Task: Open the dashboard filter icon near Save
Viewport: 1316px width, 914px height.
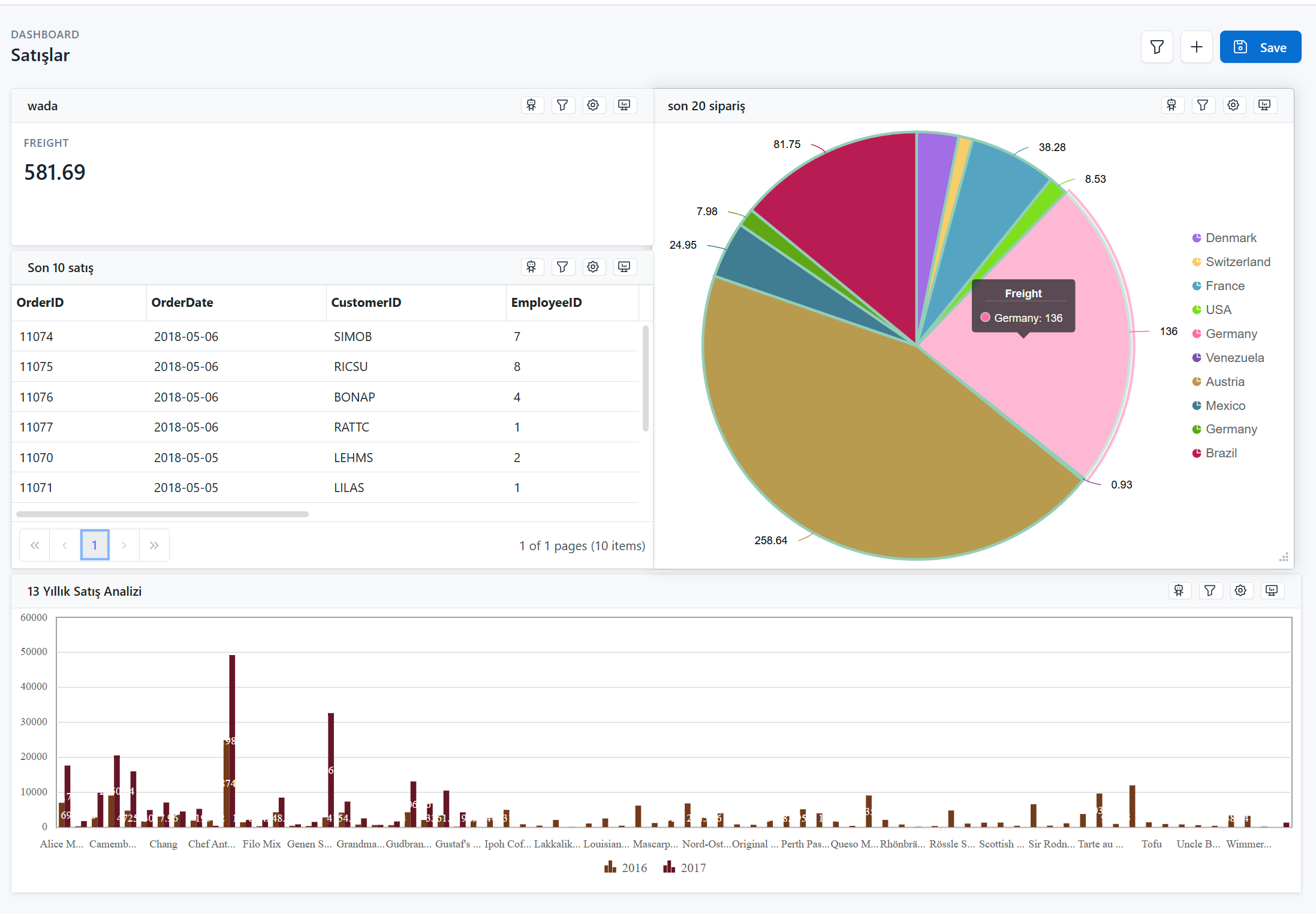Action: tap(1157, 46)
